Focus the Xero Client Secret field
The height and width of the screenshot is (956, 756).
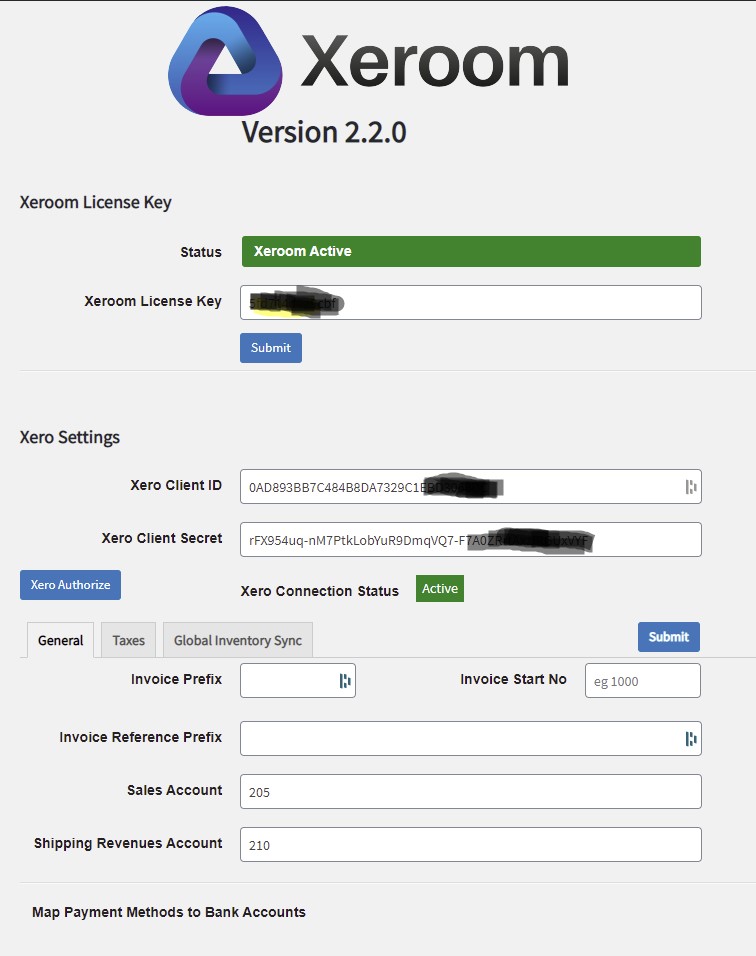point(471,540)
